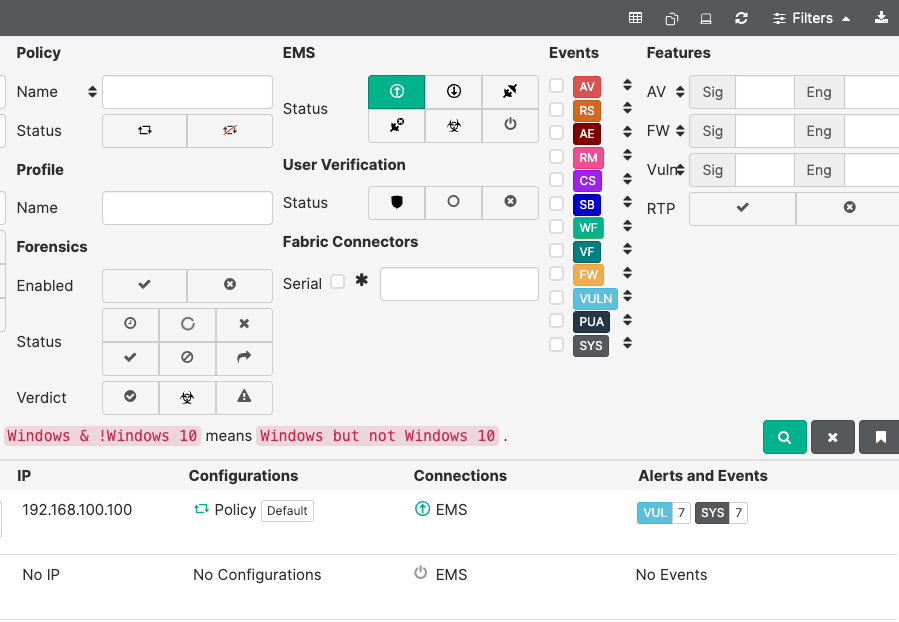Select Forensics Enabled x-circle option
The image size is (899, 622).
coord(230,285)
